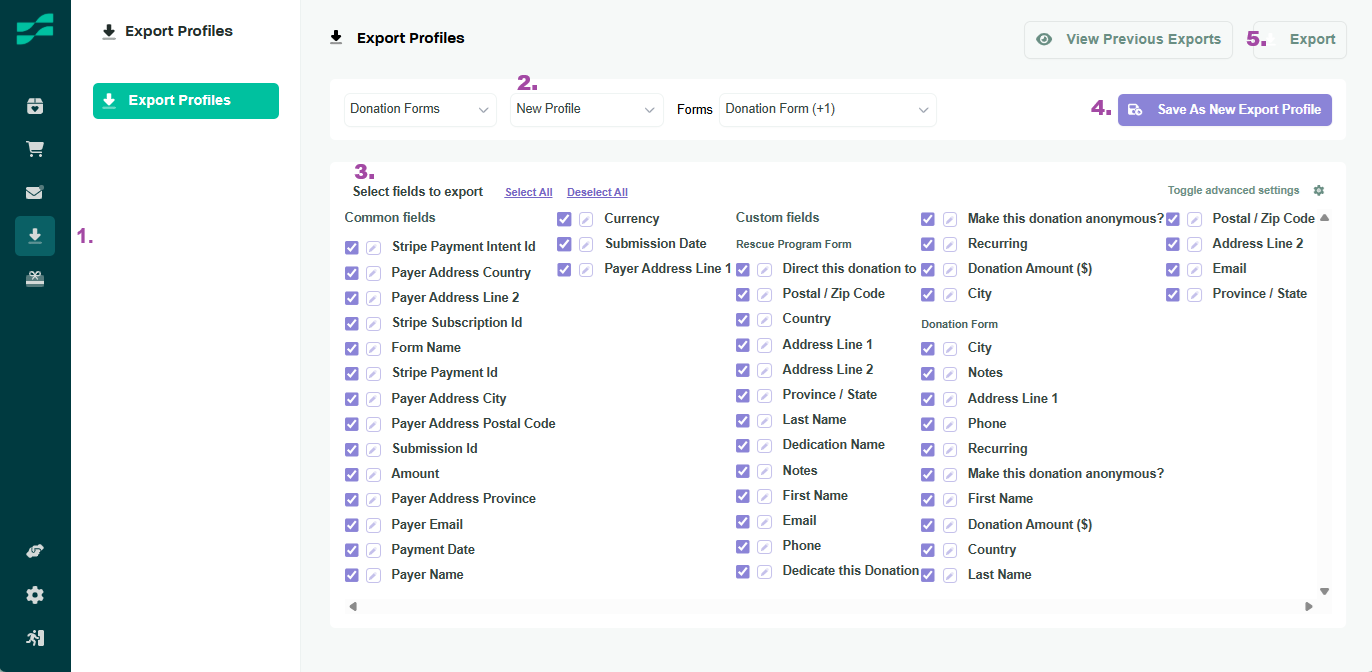Toggle the Currency field checkbox
The image size is (1372, 672).
tap(564, 219)
